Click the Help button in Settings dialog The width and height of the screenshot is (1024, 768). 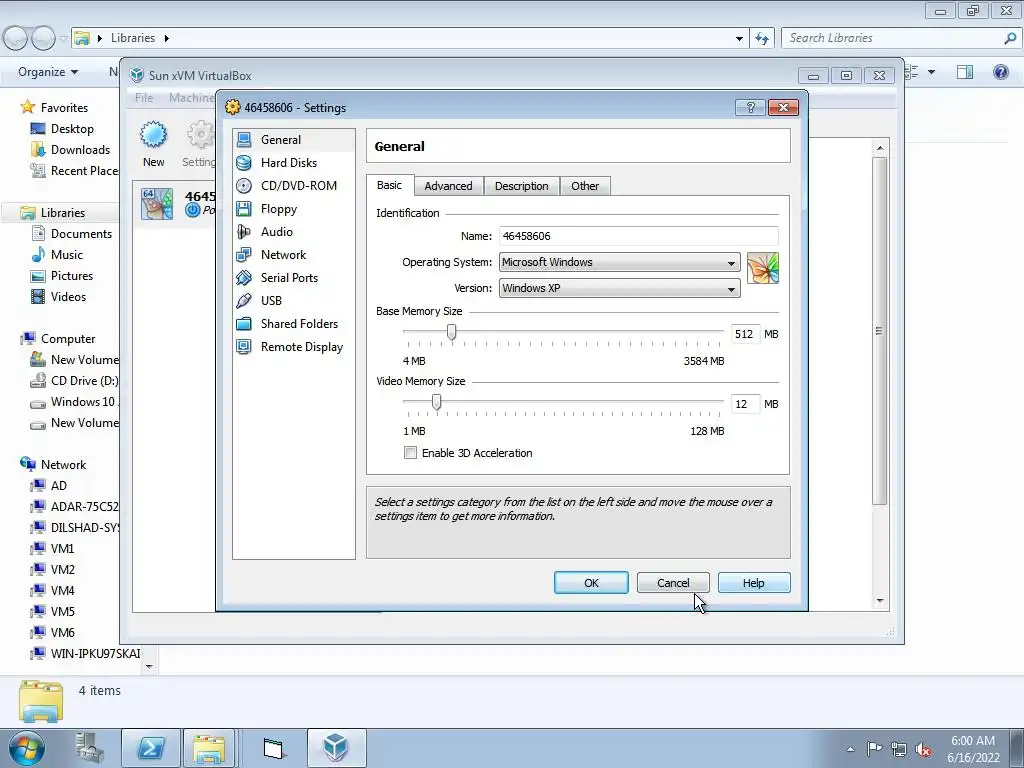click(754, 583)
